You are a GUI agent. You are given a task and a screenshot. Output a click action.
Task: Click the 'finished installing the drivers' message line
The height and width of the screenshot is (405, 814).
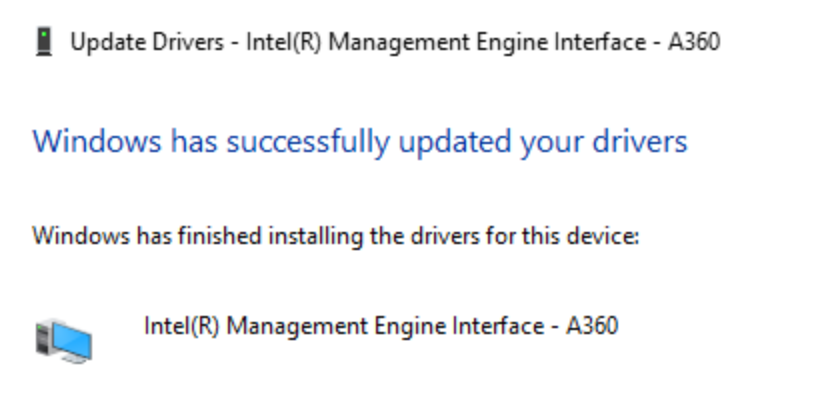point(335,237)
